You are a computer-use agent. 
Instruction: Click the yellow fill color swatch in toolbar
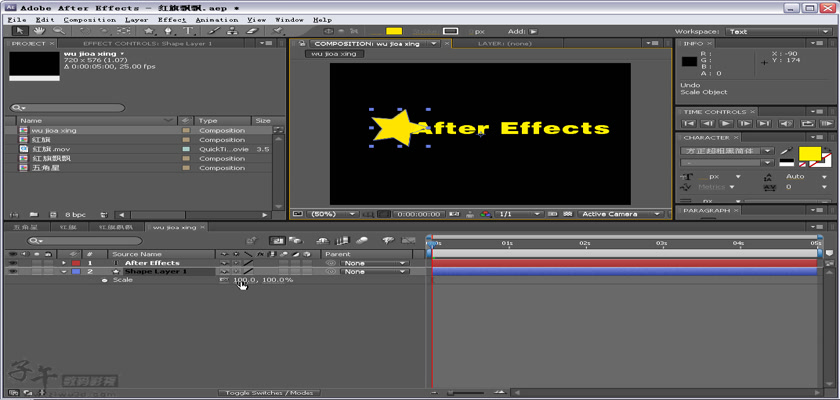click(x=394, y=32)
